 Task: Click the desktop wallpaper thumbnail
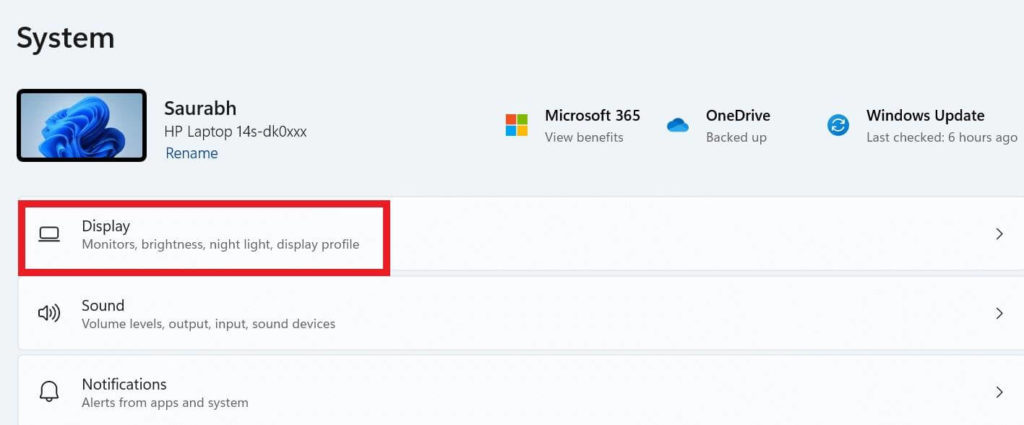click(82, 125)
